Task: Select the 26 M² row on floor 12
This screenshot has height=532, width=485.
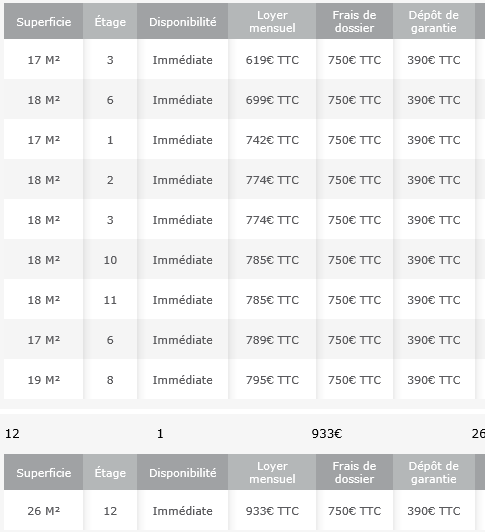Action: pyautogui.click(x=244, y=510)
